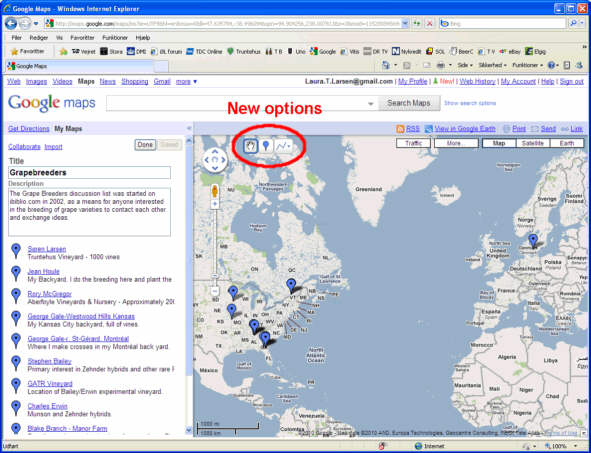Open View in Google Earth link
This screenshot has width=591, height=453.
(x=464, y=129)
